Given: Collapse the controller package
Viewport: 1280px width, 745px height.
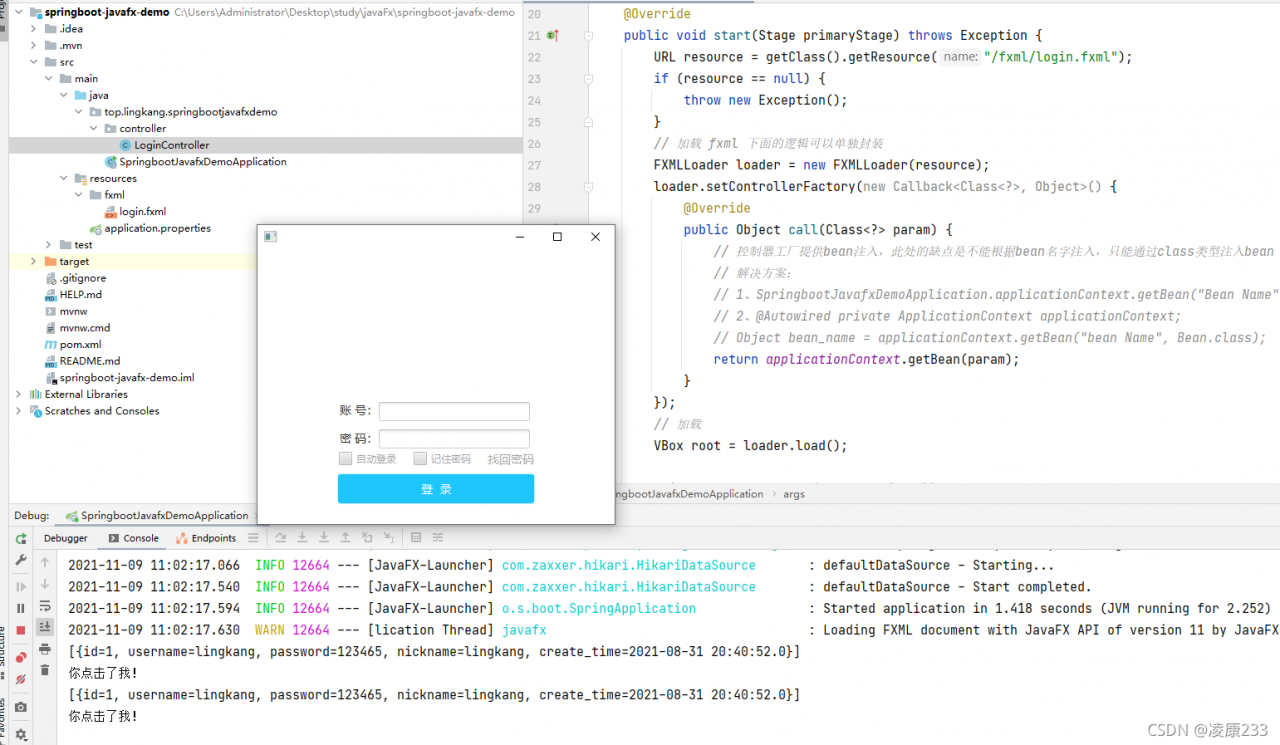Looking at the screenshot, I should (x=94, y=129).
